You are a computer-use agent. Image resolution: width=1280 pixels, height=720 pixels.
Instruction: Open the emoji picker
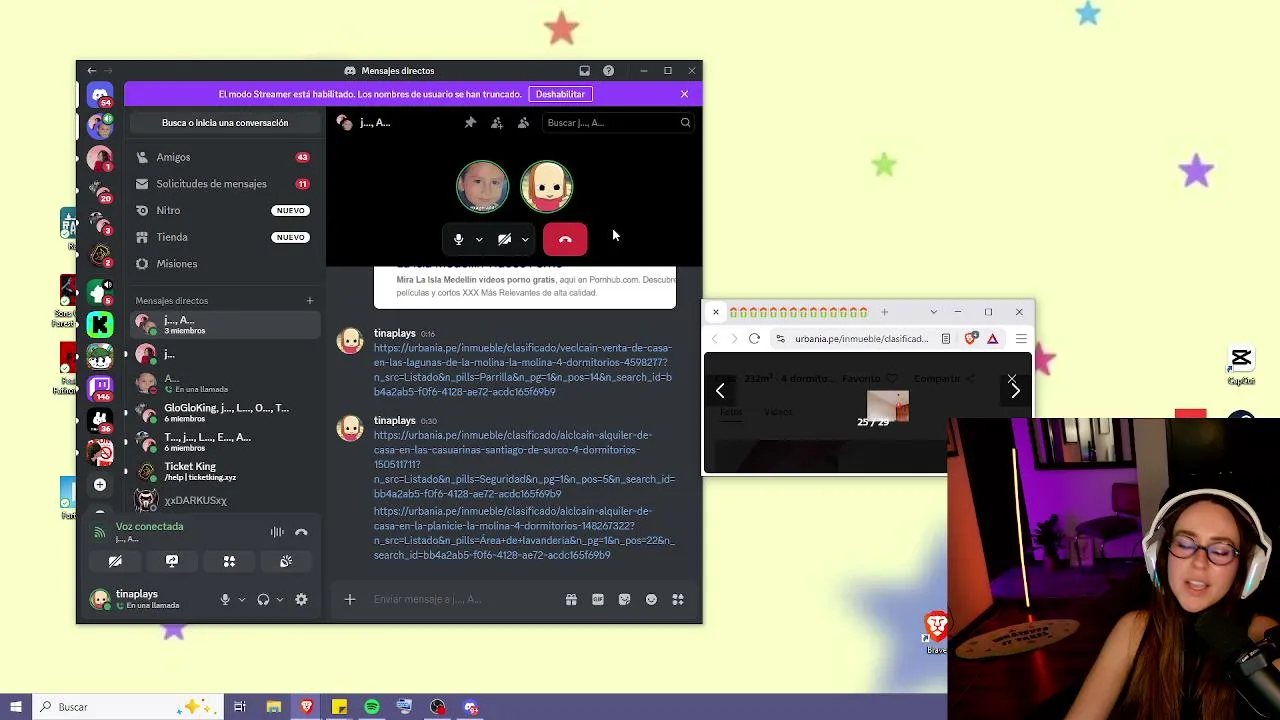[x=651, y=600]
